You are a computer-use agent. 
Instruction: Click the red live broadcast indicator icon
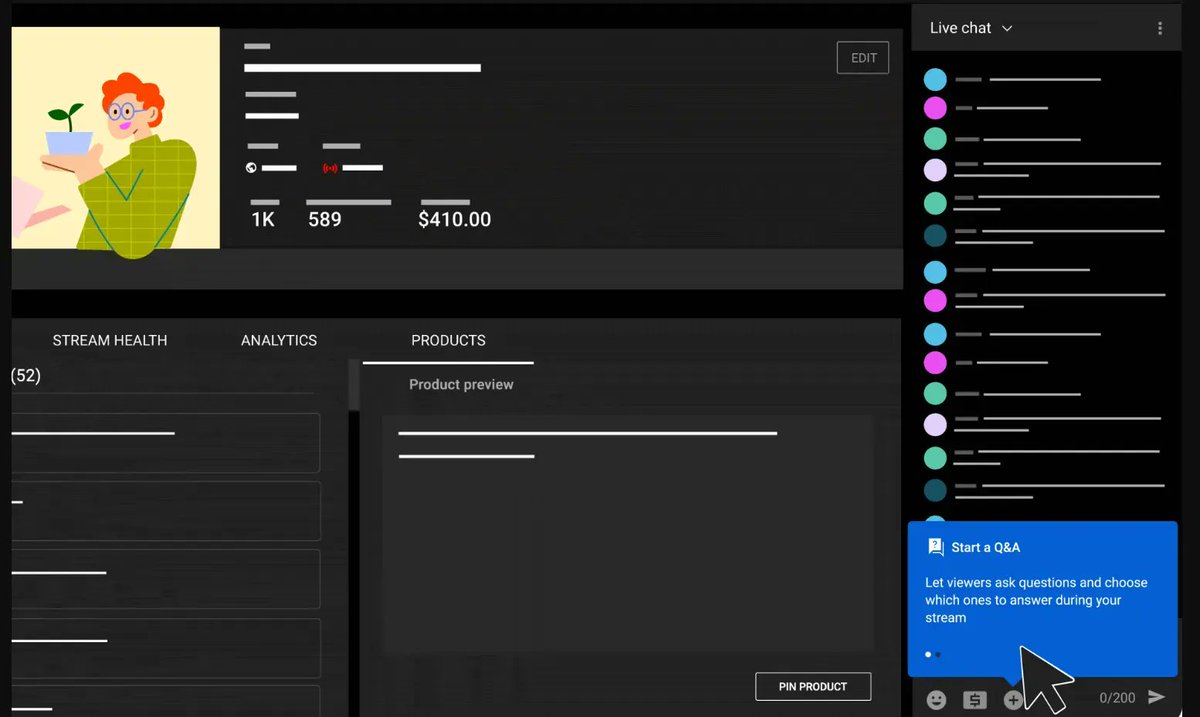[331, 167]
